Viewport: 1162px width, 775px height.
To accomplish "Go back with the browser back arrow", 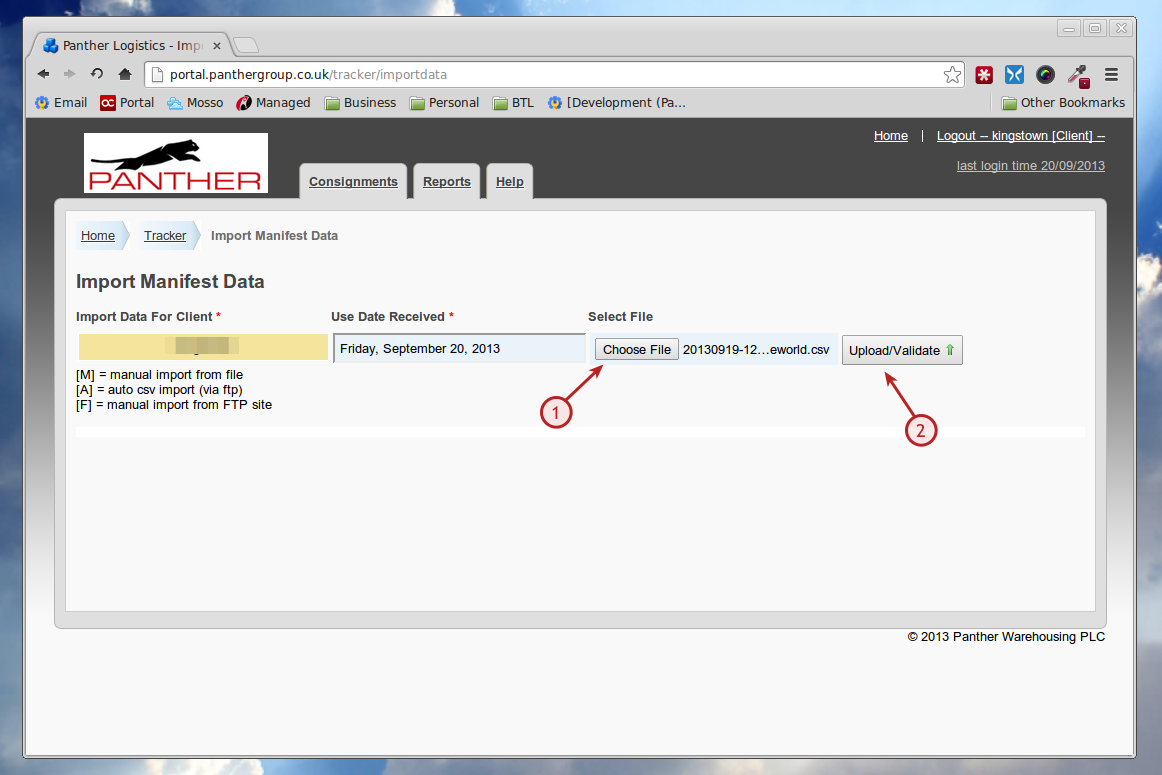I will coord(44,74).
